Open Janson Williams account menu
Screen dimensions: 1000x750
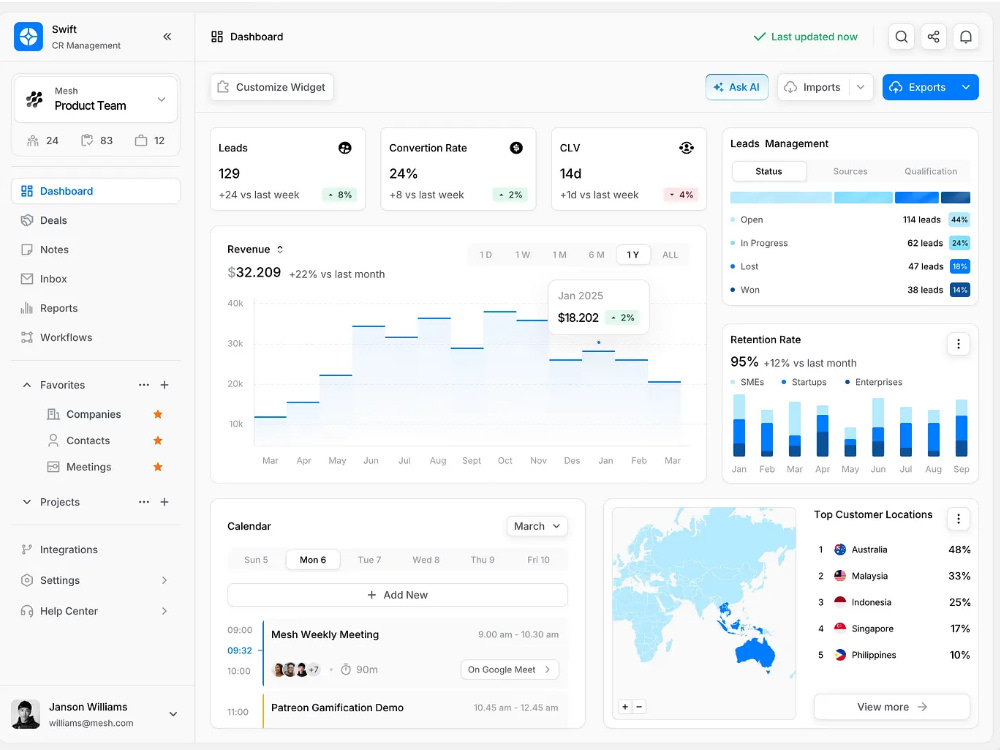click(x=173, y=714)
